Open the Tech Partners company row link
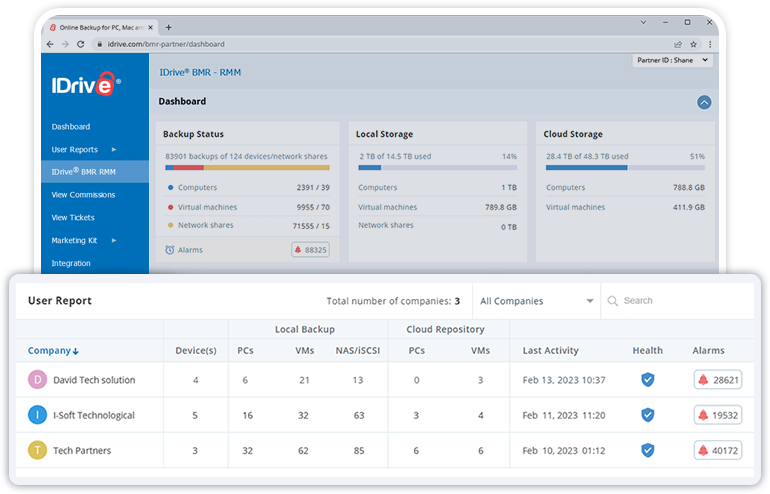 pos(82,450)
